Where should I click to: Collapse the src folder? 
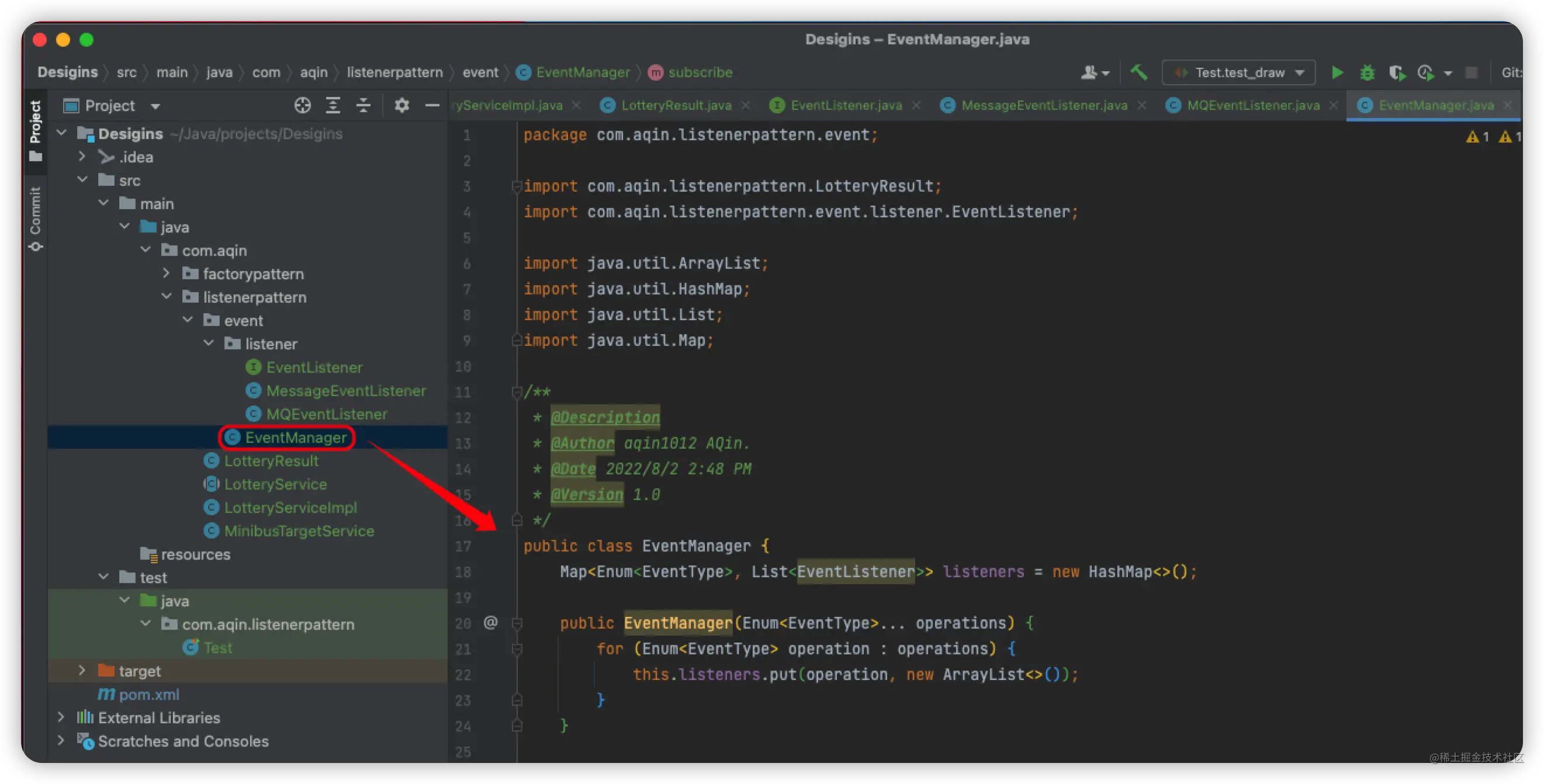click(x=82, y=179)
